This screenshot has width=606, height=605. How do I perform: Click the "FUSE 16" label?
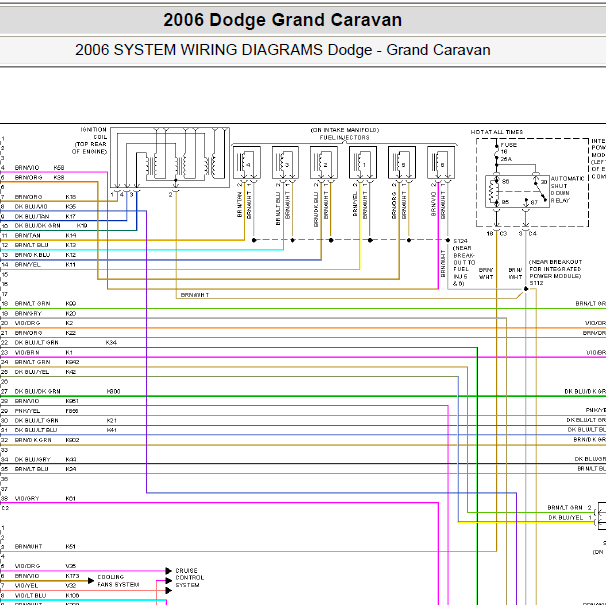pos(508,148)
